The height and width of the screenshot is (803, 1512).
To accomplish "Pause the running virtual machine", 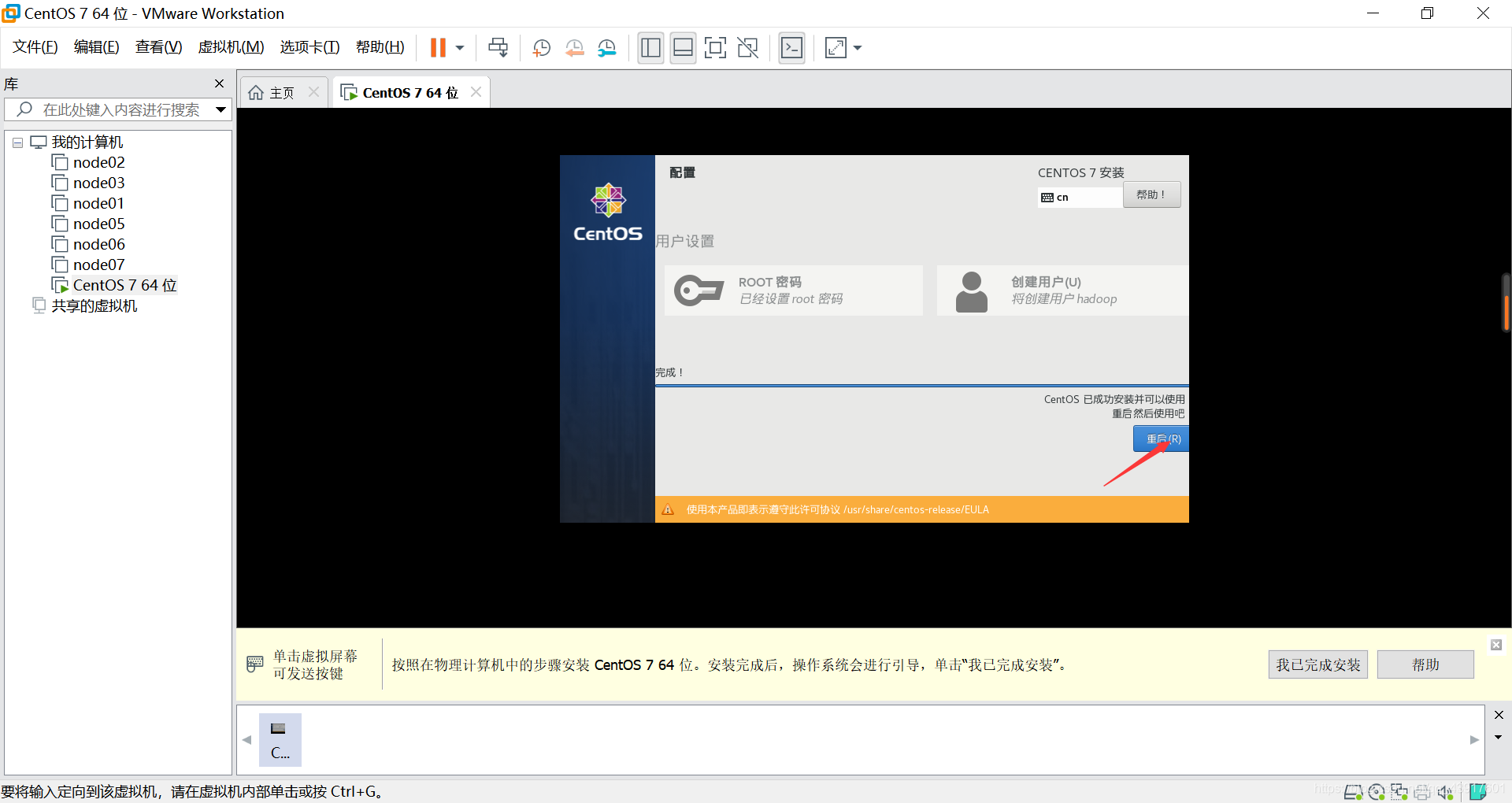I will (x=438, y=48).
